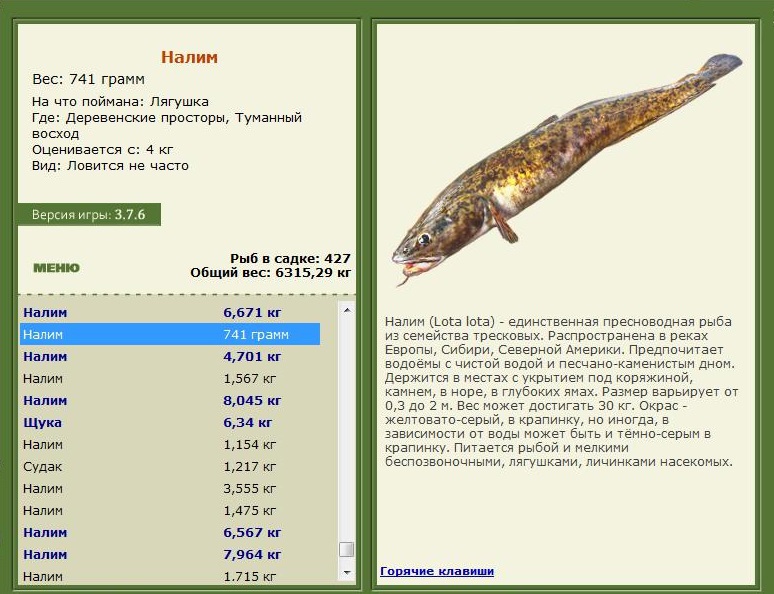Select the Налим 1,715 кг row
Screen dimensions: 774x594
(x=170, y=575)
